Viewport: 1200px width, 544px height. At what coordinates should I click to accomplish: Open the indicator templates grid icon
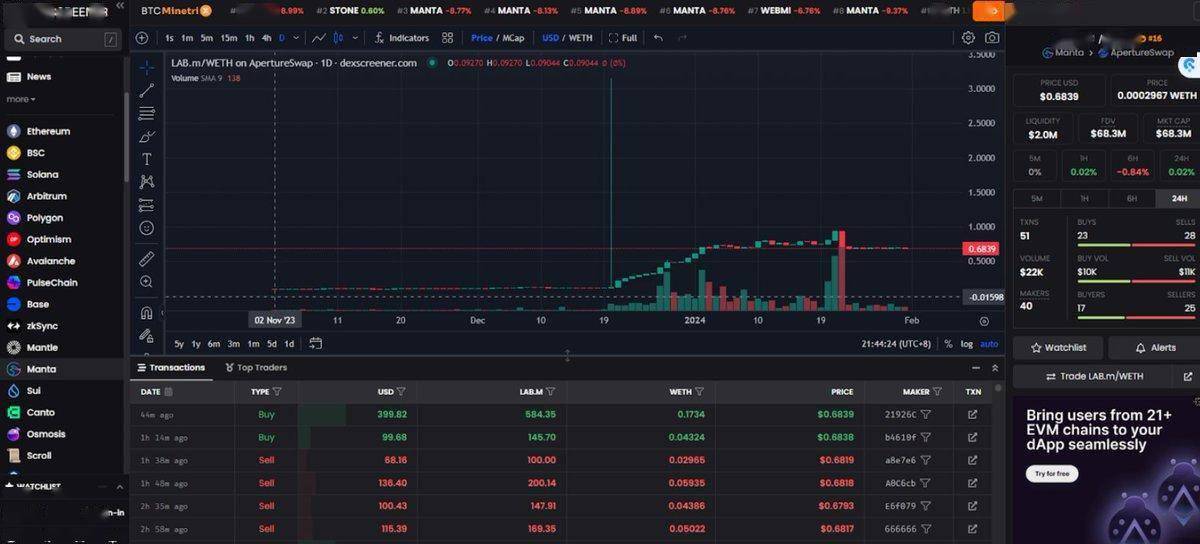tap(448, 38)
